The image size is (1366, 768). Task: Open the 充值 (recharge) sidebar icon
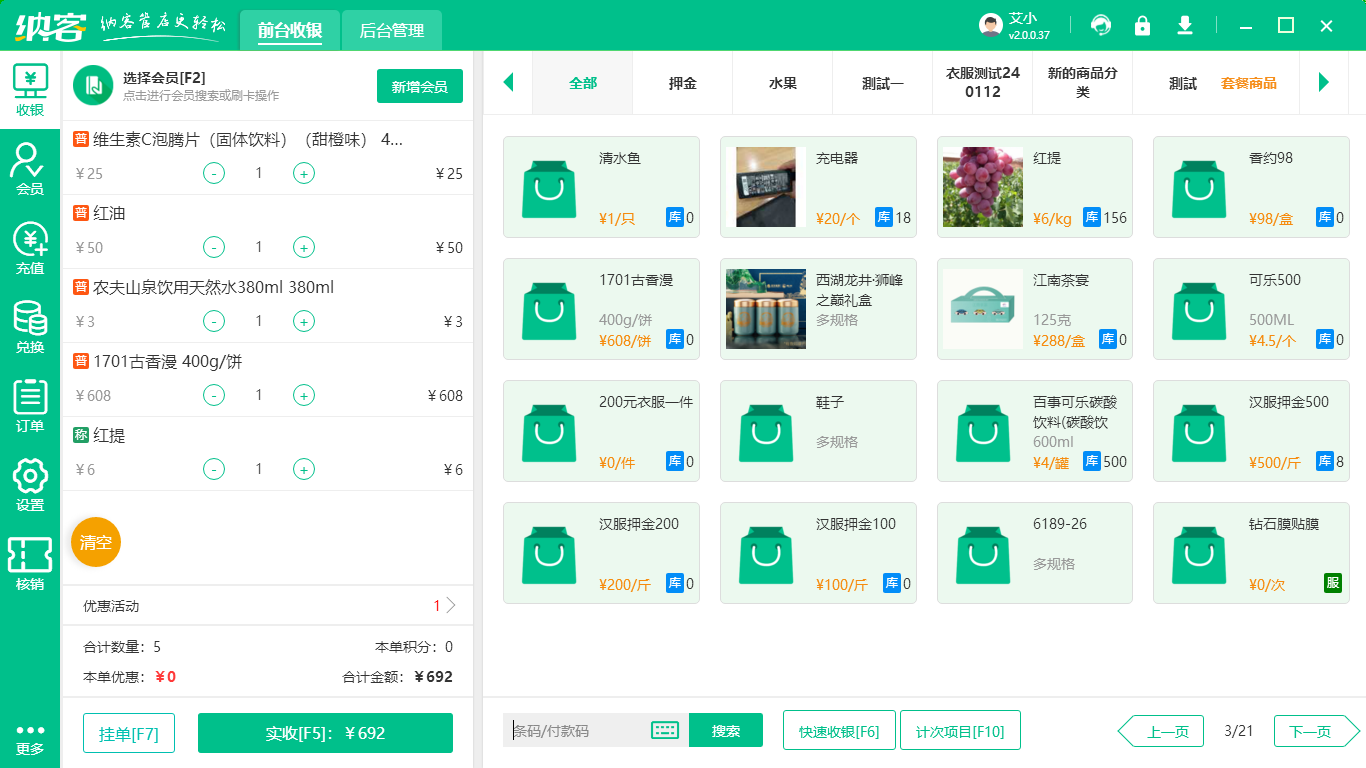coord(30,247)
